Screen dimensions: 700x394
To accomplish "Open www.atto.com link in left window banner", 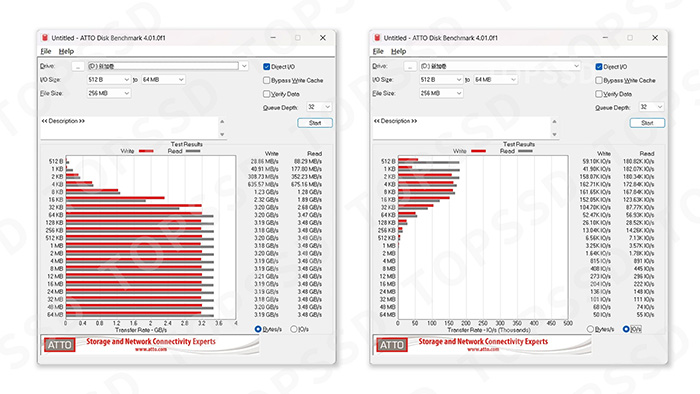I will (x=151, y=349).
